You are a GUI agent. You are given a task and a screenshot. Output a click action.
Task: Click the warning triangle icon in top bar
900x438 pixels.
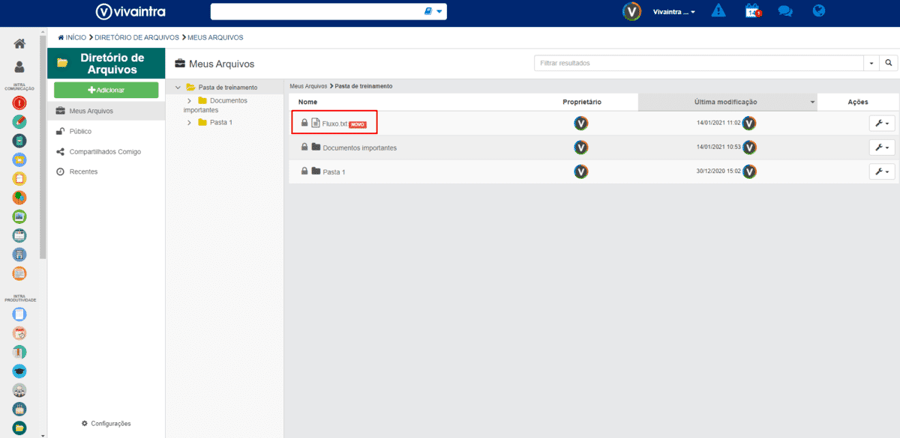[x=718, y=11]
